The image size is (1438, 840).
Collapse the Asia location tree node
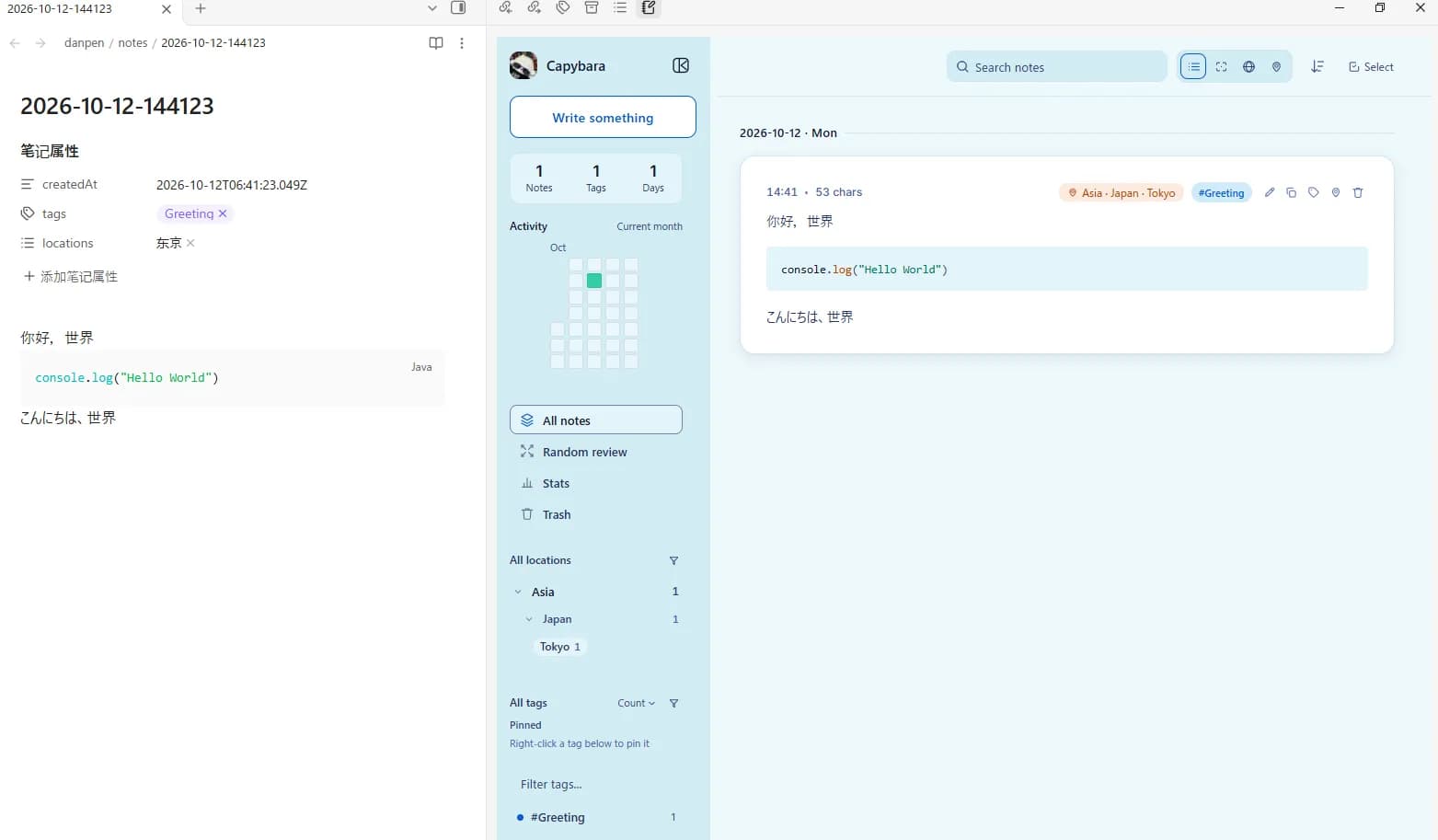(518, 592)
